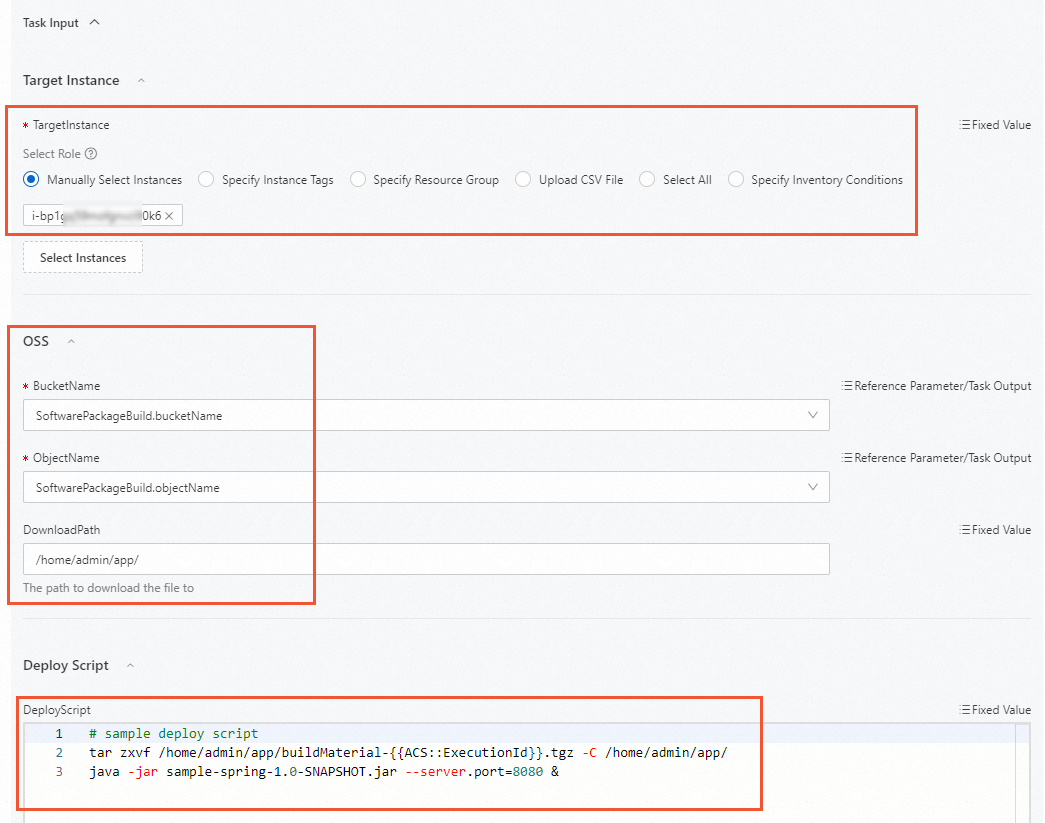Viewport: 1045px width, 823px height.
Task: Click the selected instance ID tag text
Action: coord(96,216)
